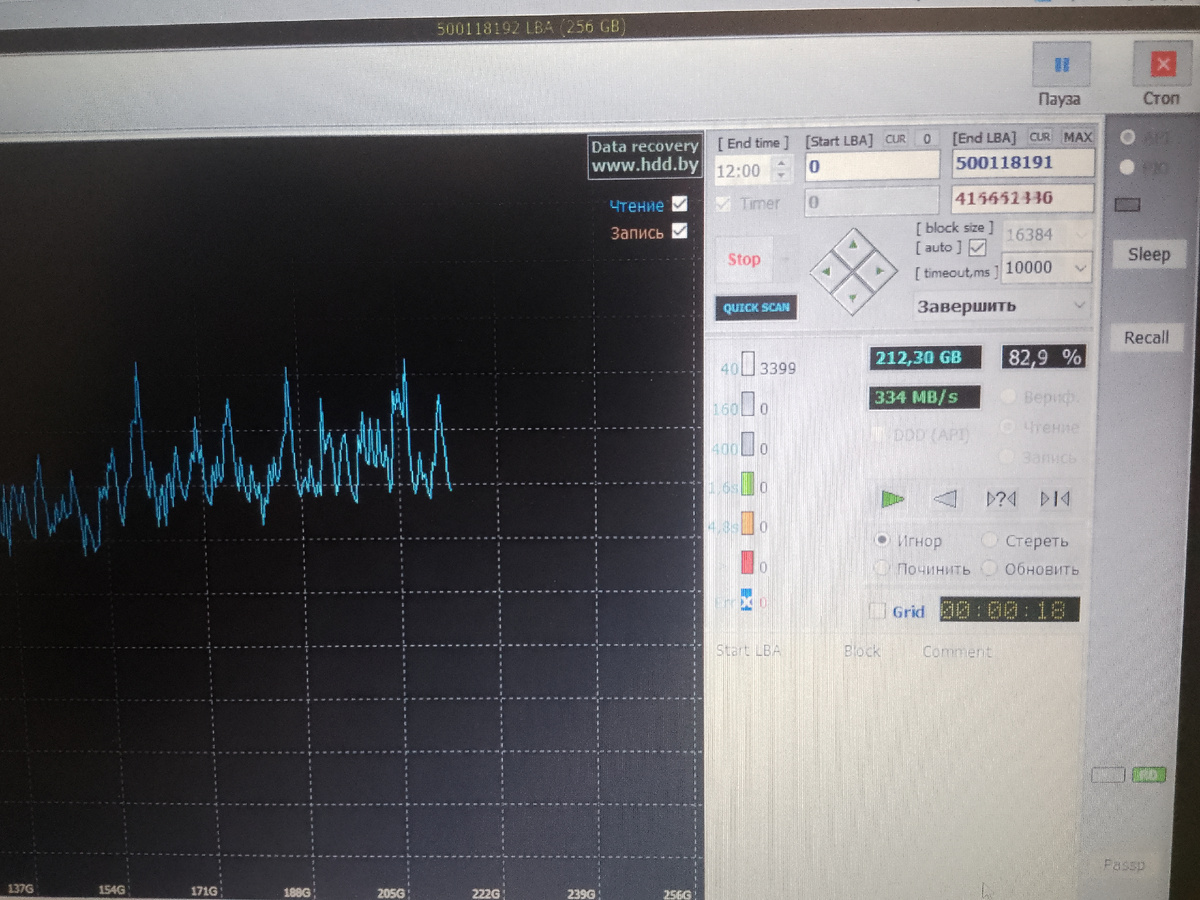
Task: Click the Recall button
Action: (1146, 337)
